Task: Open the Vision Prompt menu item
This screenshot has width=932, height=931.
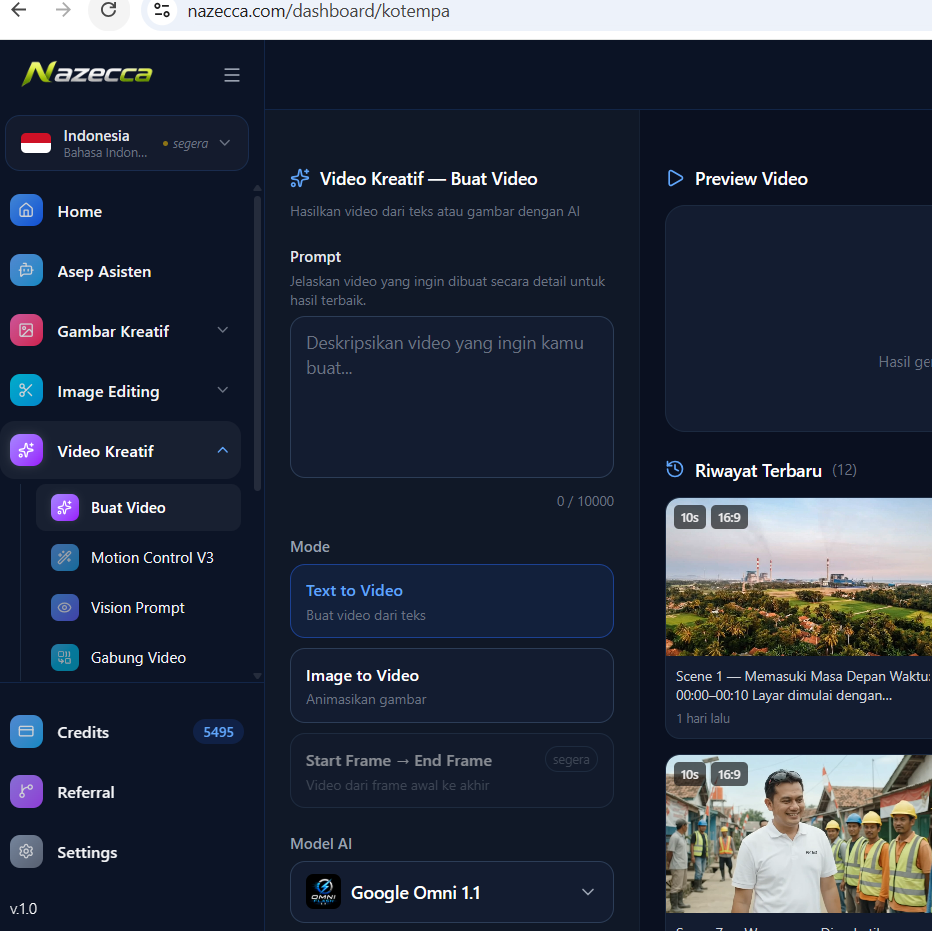Action: pyautogui.click(x=138, y=608)
